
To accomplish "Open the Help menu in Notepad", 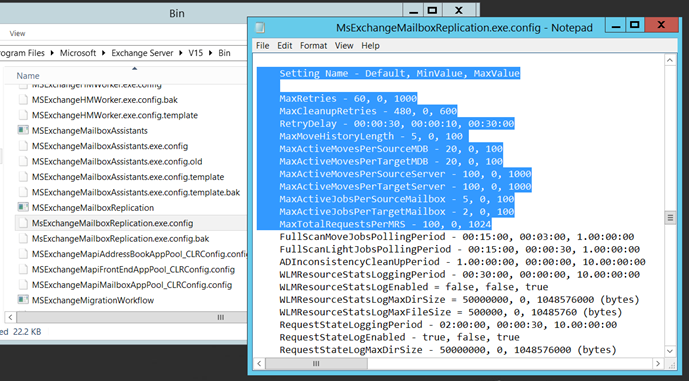I will click(370, 46).
